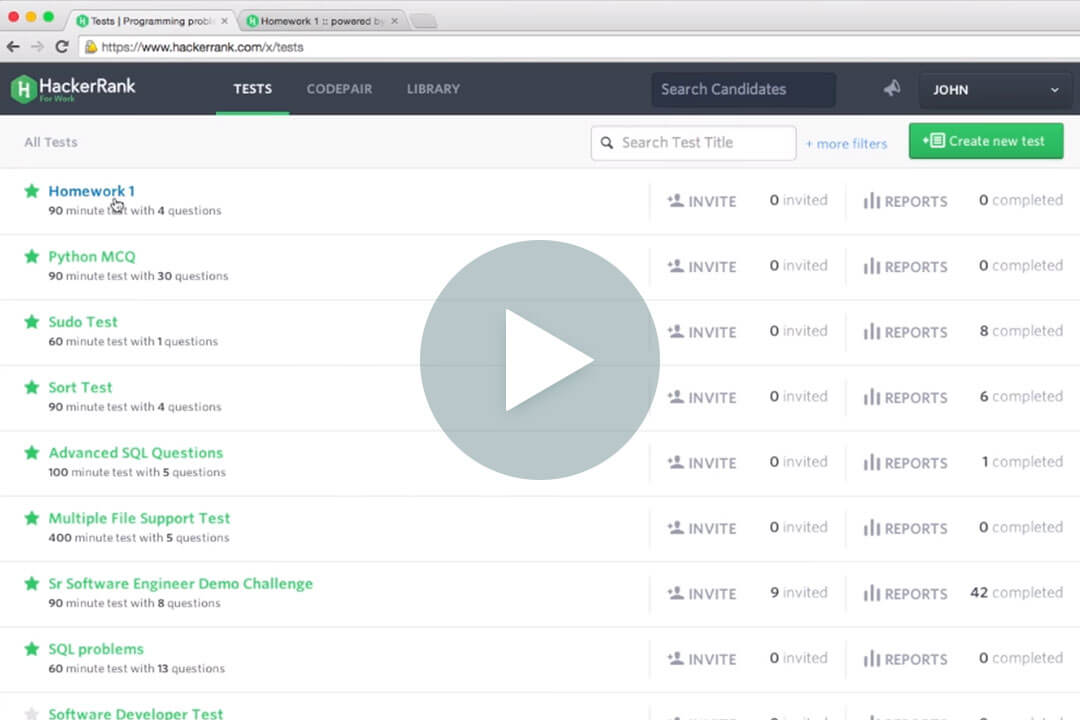
Task: Select the Homework 1 browser tab
Action: pyautogui.click(x=322, y=21)
